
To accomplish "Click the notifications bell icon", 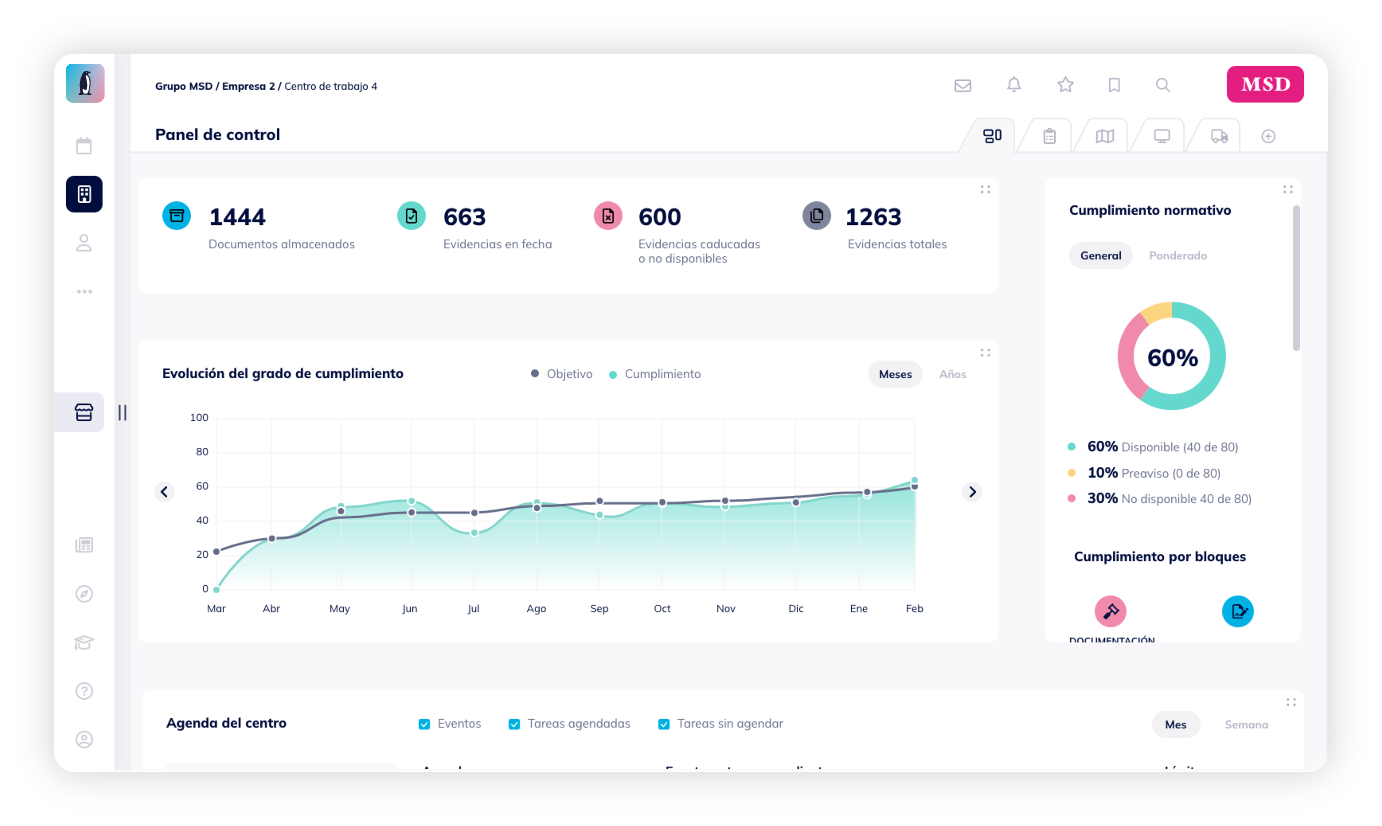I will tap(1014, 85).
